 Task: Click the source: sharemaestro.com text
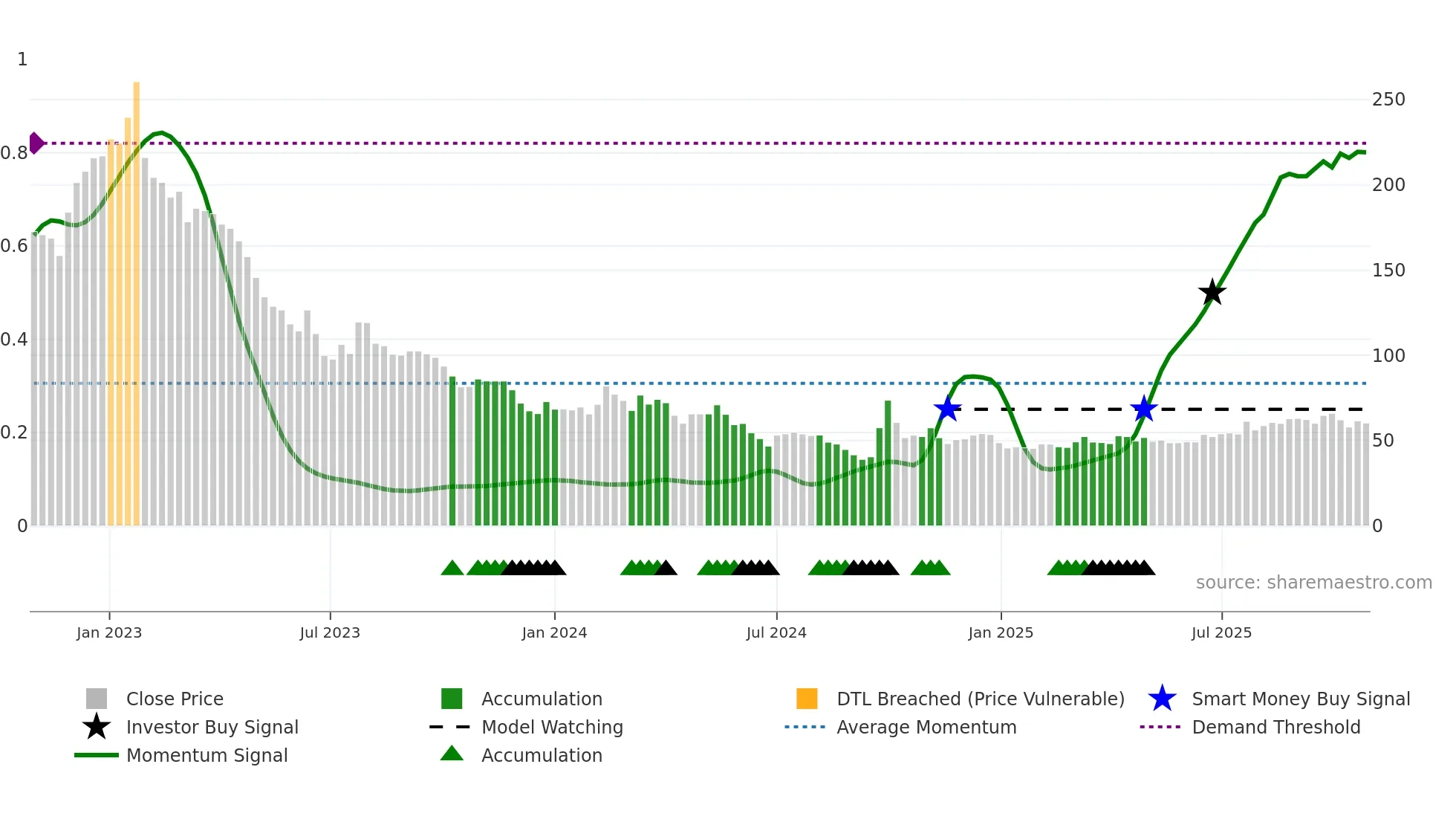[x=1313, y=582]
